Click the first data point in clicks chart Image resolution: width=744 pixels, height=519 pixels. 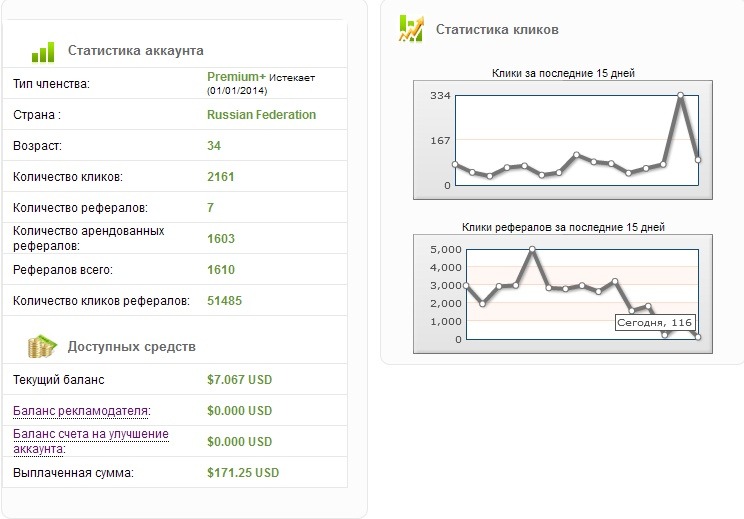(455, 164)
